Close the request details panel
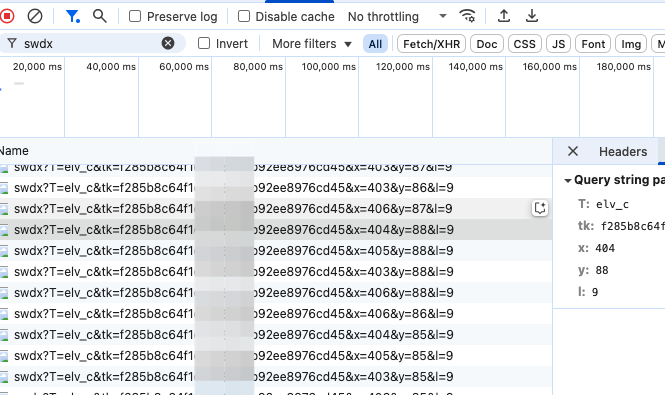665x395 pixels. (573, 151)
